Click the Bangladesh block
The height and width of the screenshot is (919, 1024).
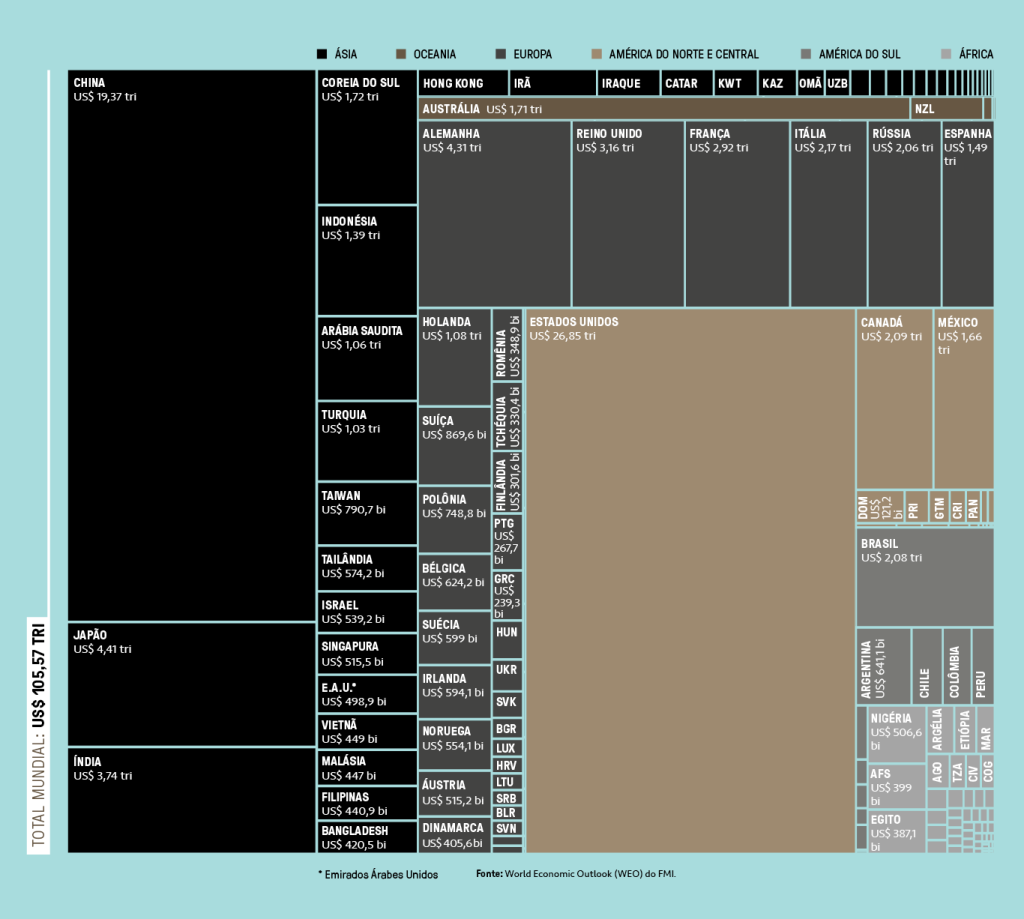(367, 837)
